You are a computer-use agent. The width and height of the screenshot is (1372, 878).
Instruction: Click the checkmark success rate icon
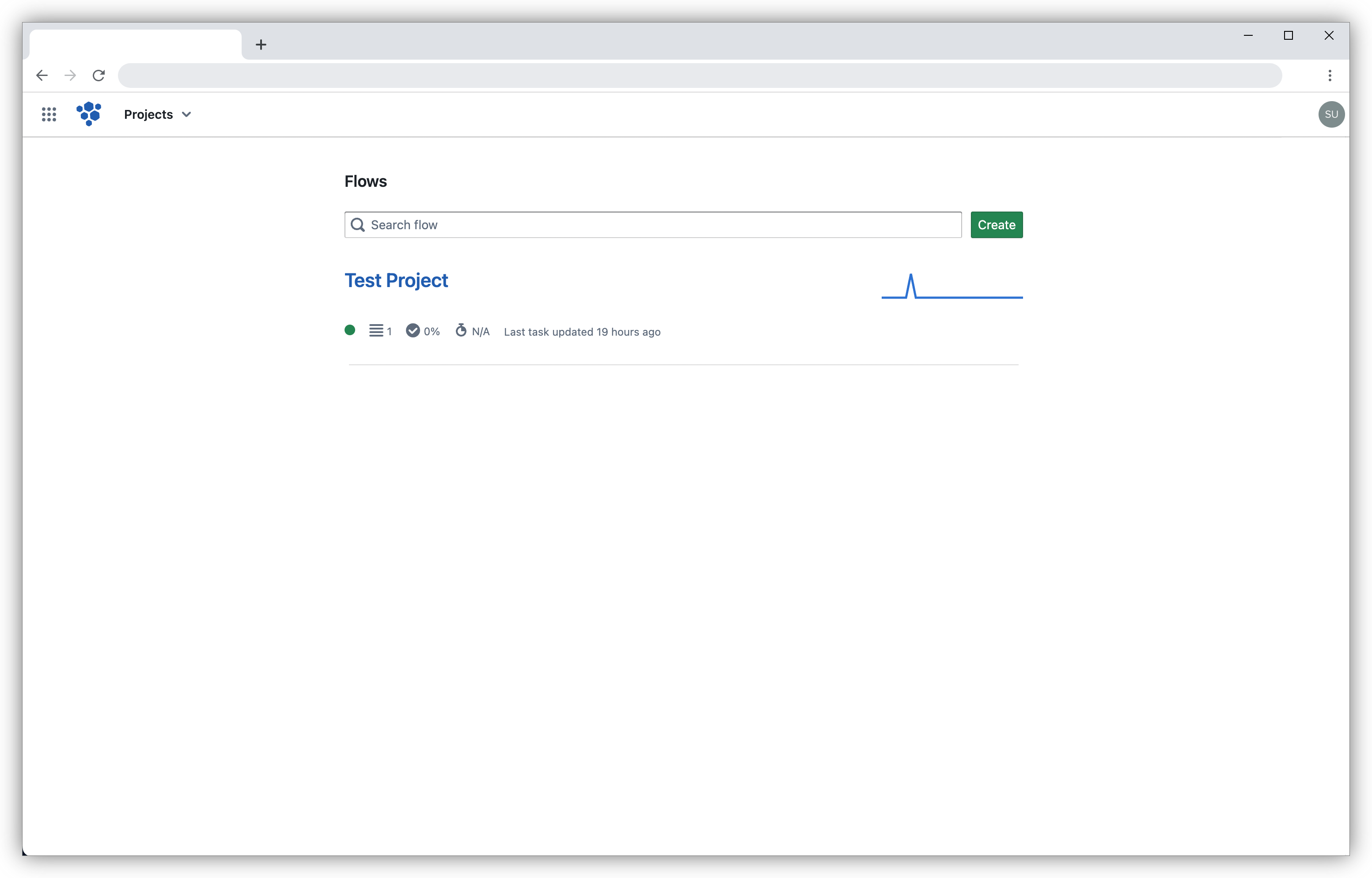click(x=413, y=331)
